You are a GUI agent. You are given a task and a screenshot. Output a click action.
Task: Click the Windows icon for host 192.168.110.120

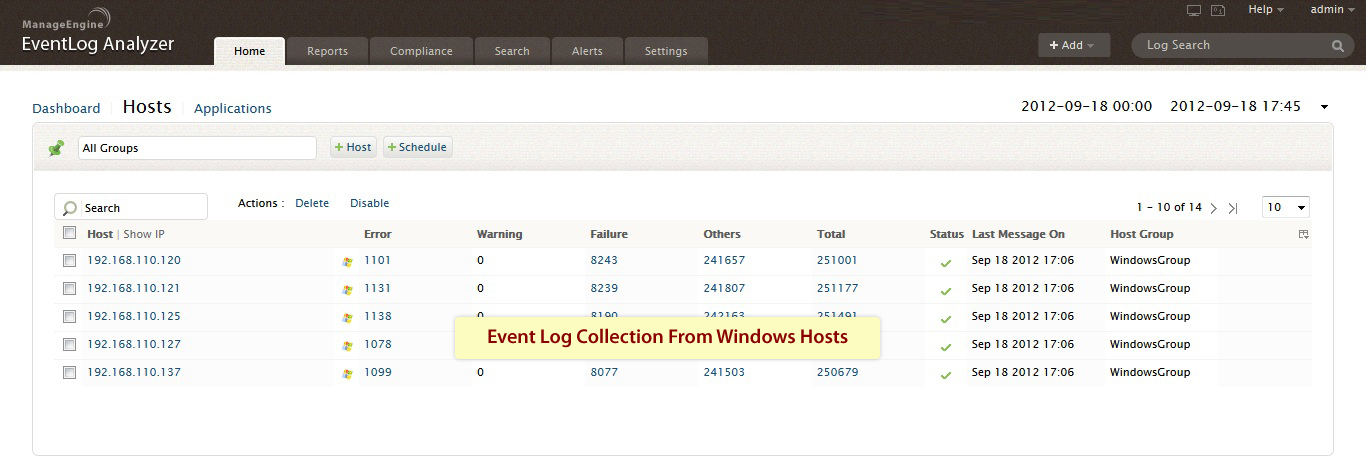[x=347, y=261]
